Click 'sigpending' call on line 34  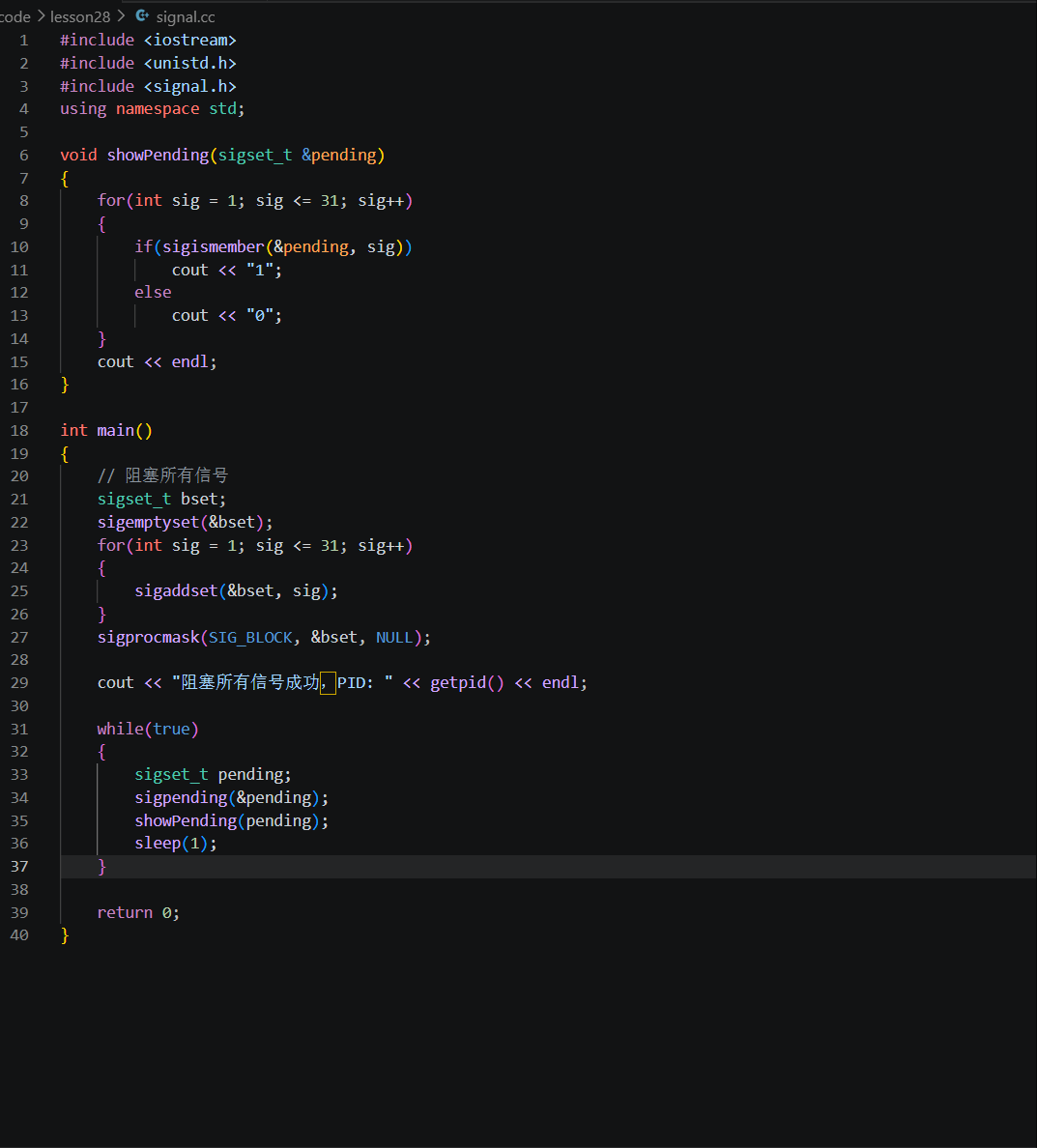181,797
